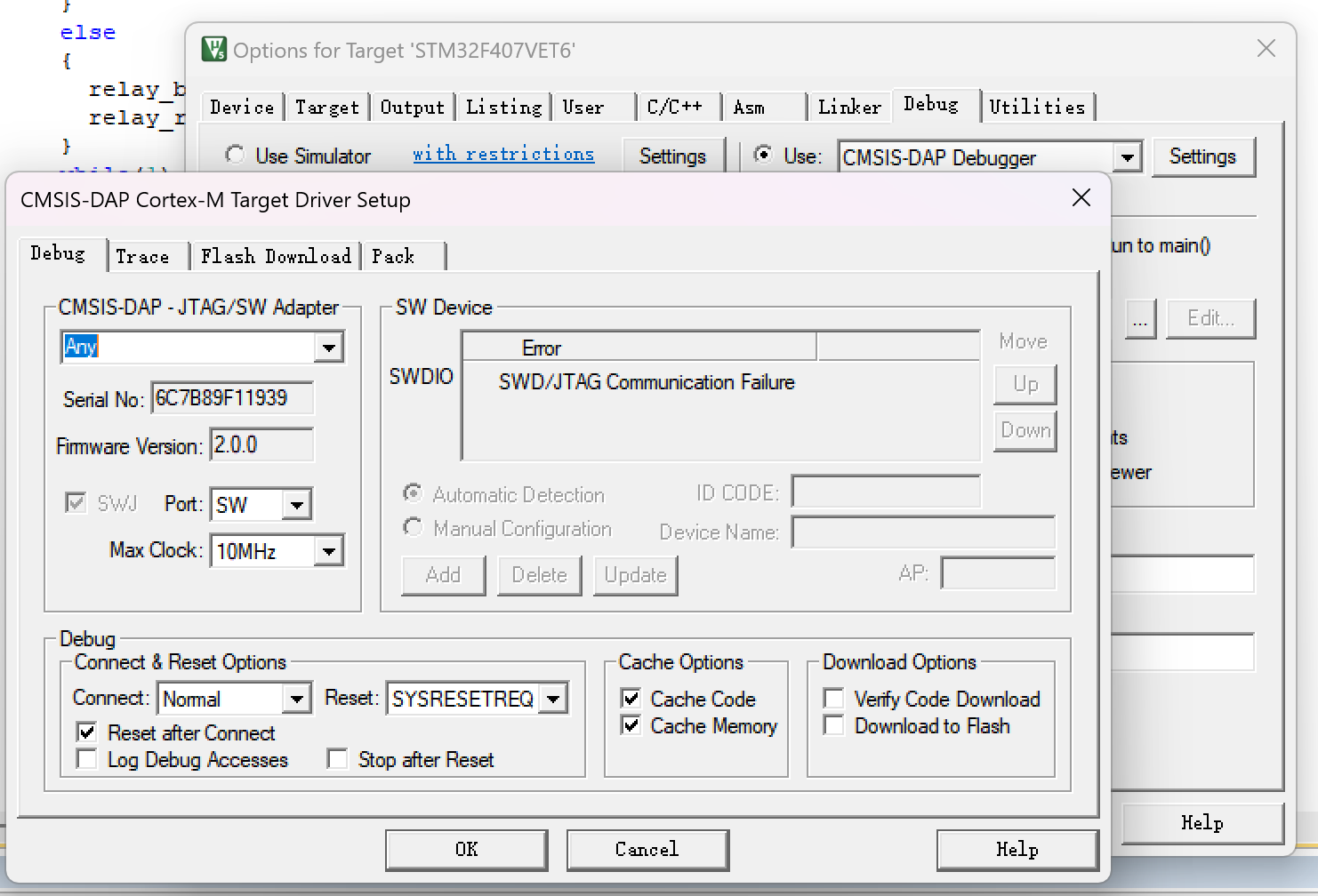Image resolution: width=1318 pixels, height=896 pixels.
Task: Enable Stop after Reset option
Action: 337,759
